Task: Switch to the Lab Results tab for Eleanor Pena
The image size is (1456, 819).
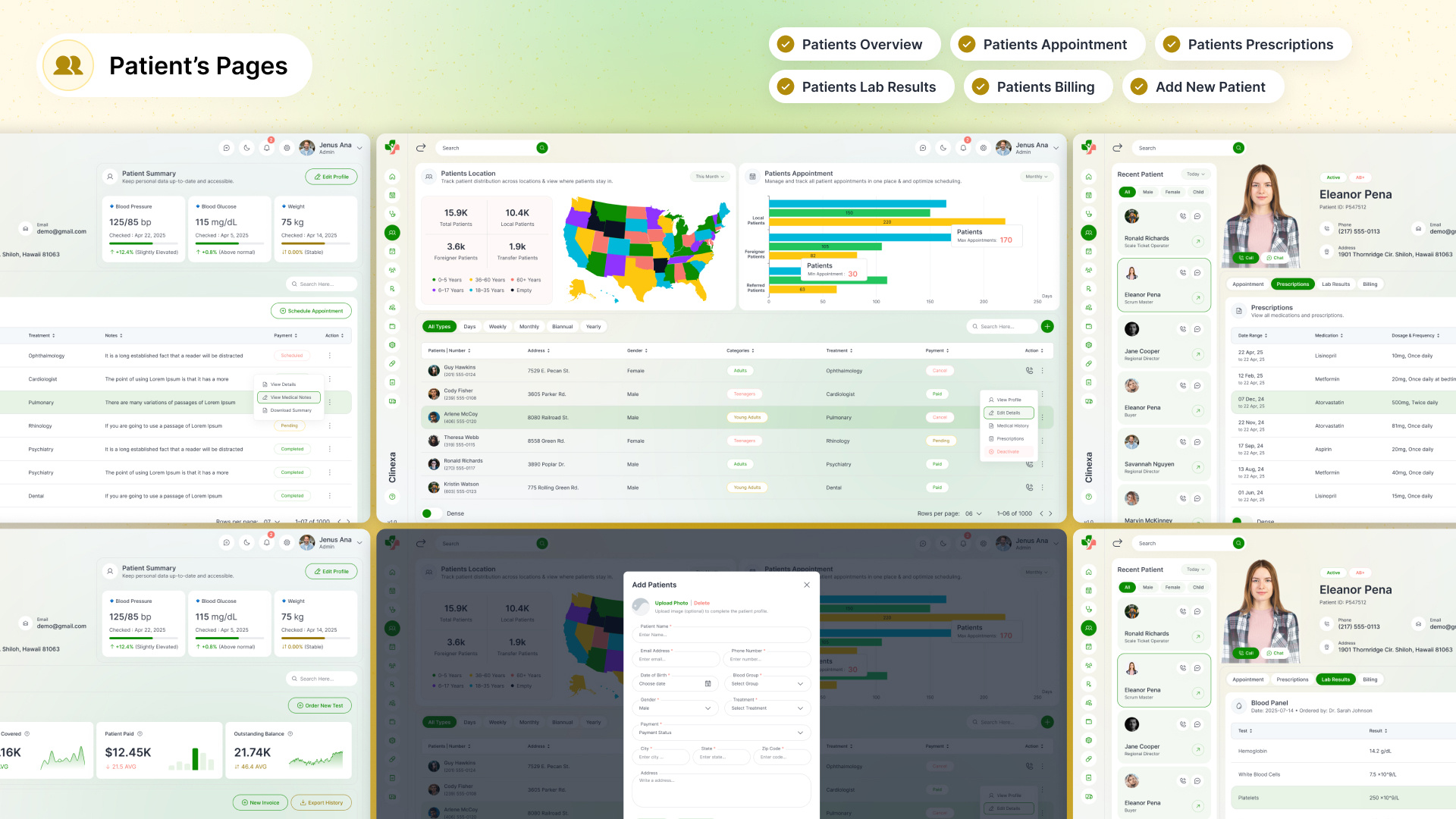Action: click(x=1336, y=284)
